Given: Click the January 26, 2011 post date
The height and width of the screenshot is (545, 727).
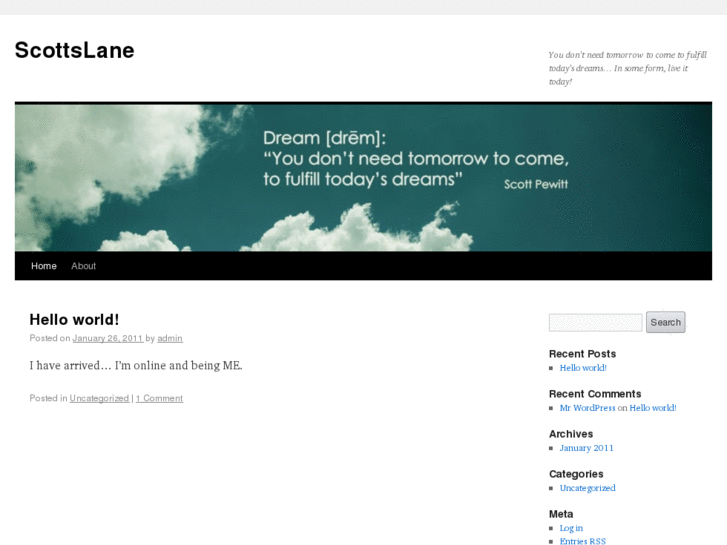Looking at the screenshot, I should click(x=108, y=338).
